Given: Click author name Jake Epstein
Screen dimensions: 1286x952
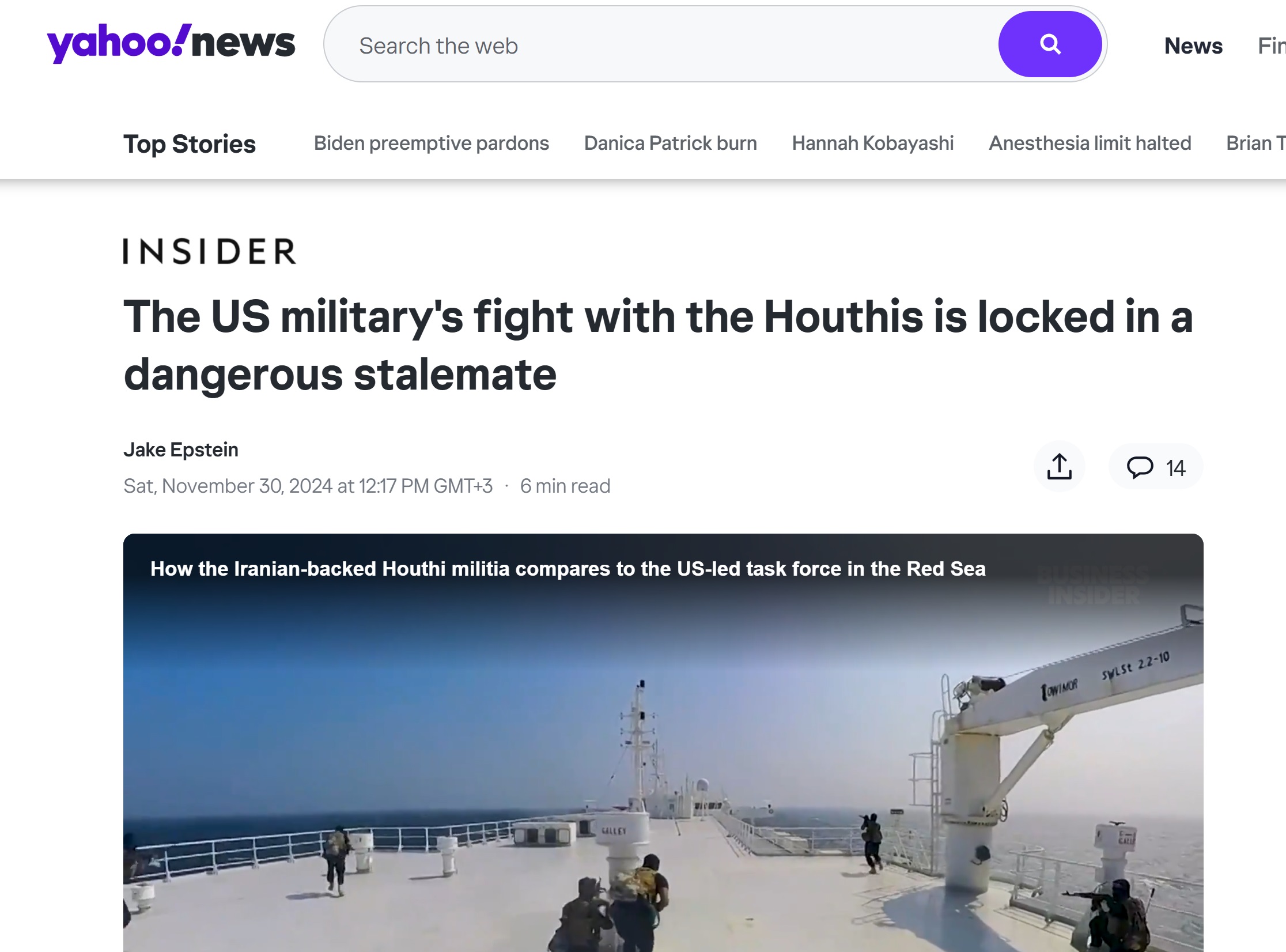Looking at the screenshot, I should coord(181,449).
